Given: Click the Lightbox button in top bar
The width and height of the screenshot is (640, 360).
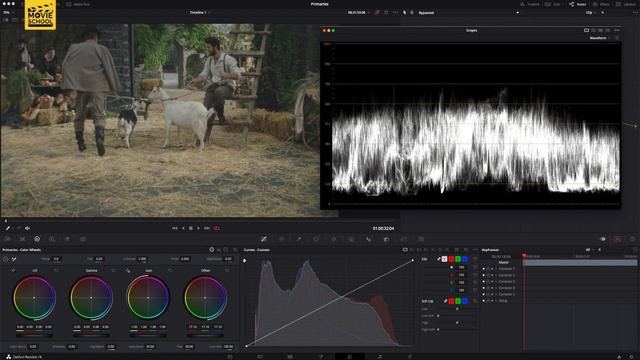Looking at the screenshot, I should click(625, 4).
